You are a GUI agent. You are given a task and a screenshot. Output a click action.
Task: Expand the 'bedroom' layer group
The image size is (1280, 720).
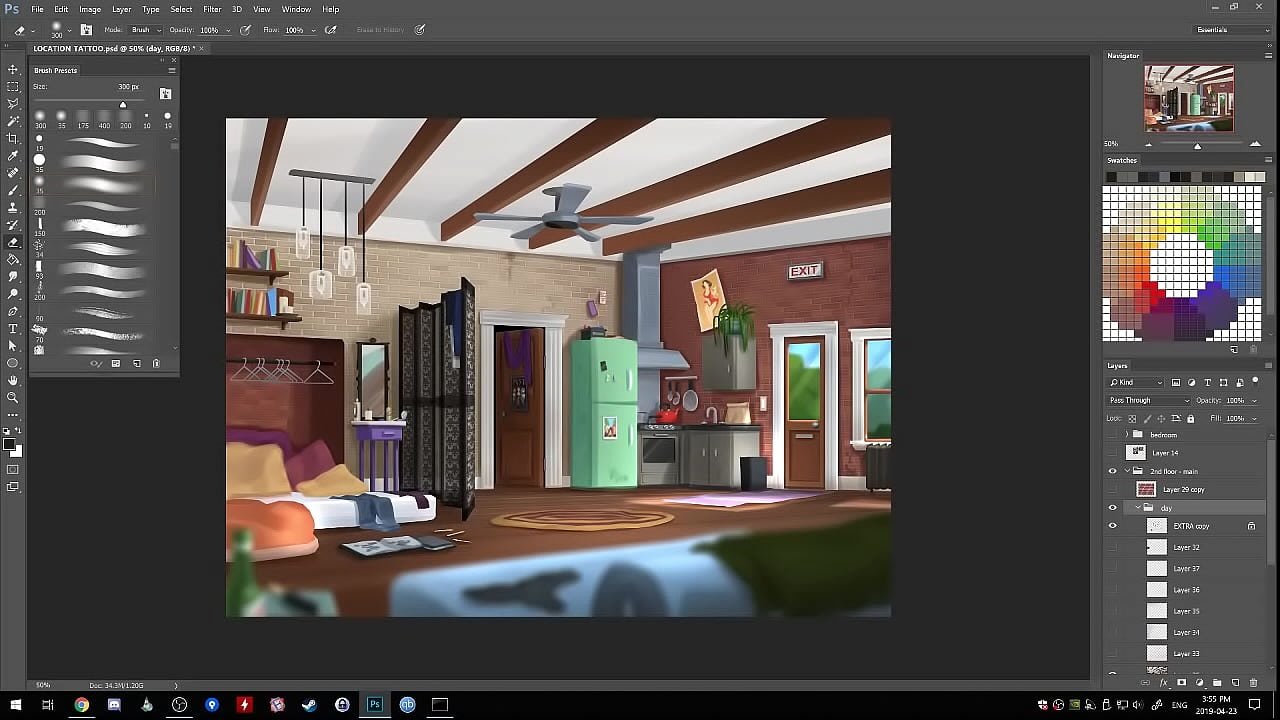[1127, 435]
